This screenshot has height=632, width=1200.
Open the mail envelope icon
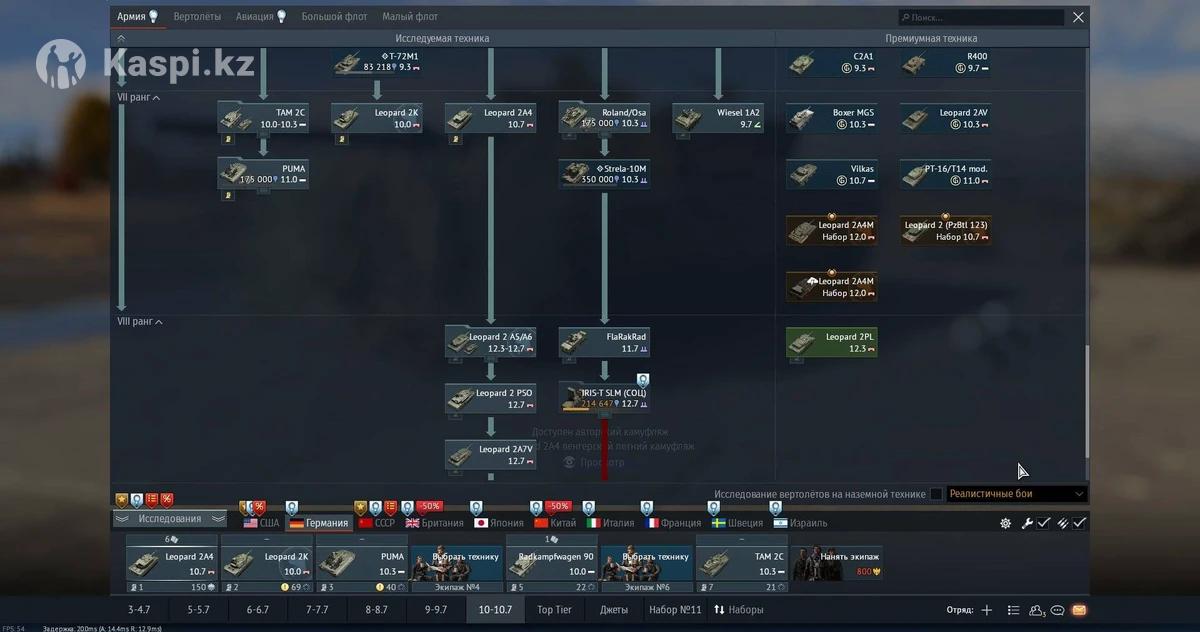pyautogui.click(x=1079, y=610)
